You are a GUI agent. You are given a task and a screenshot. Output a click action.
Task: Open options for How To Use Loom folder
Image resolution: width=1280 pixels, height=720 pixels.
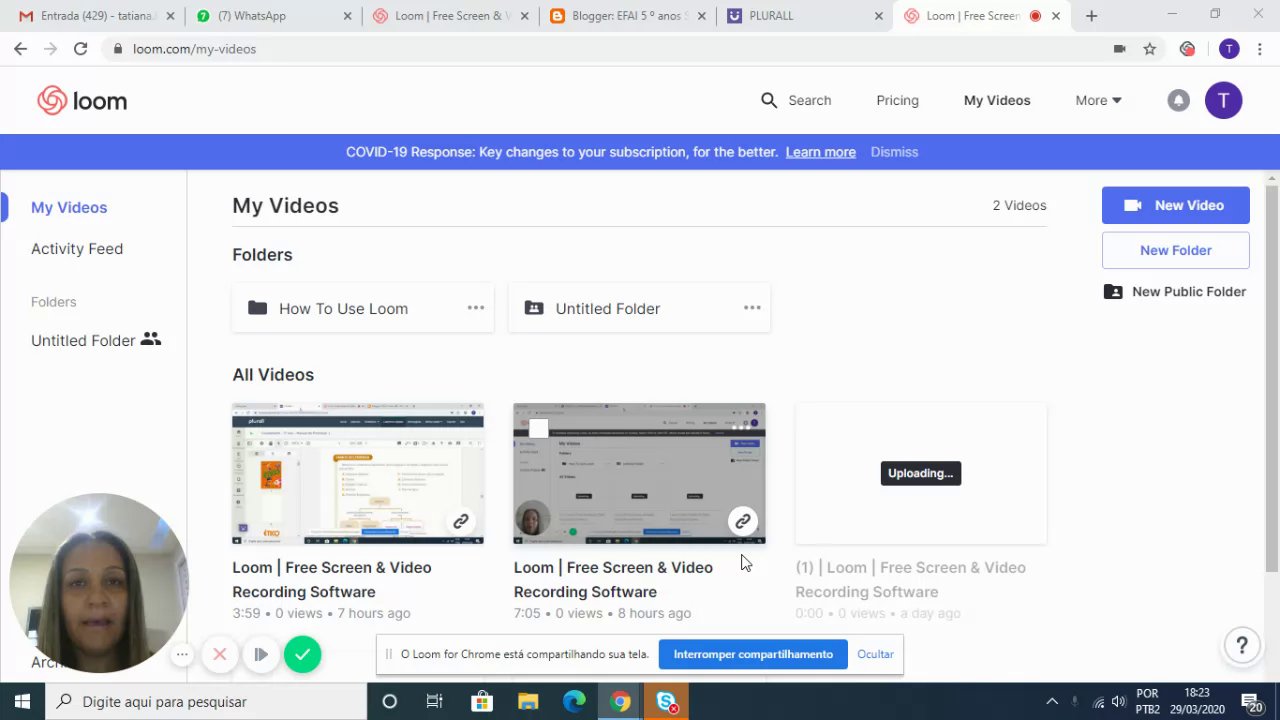476,308
